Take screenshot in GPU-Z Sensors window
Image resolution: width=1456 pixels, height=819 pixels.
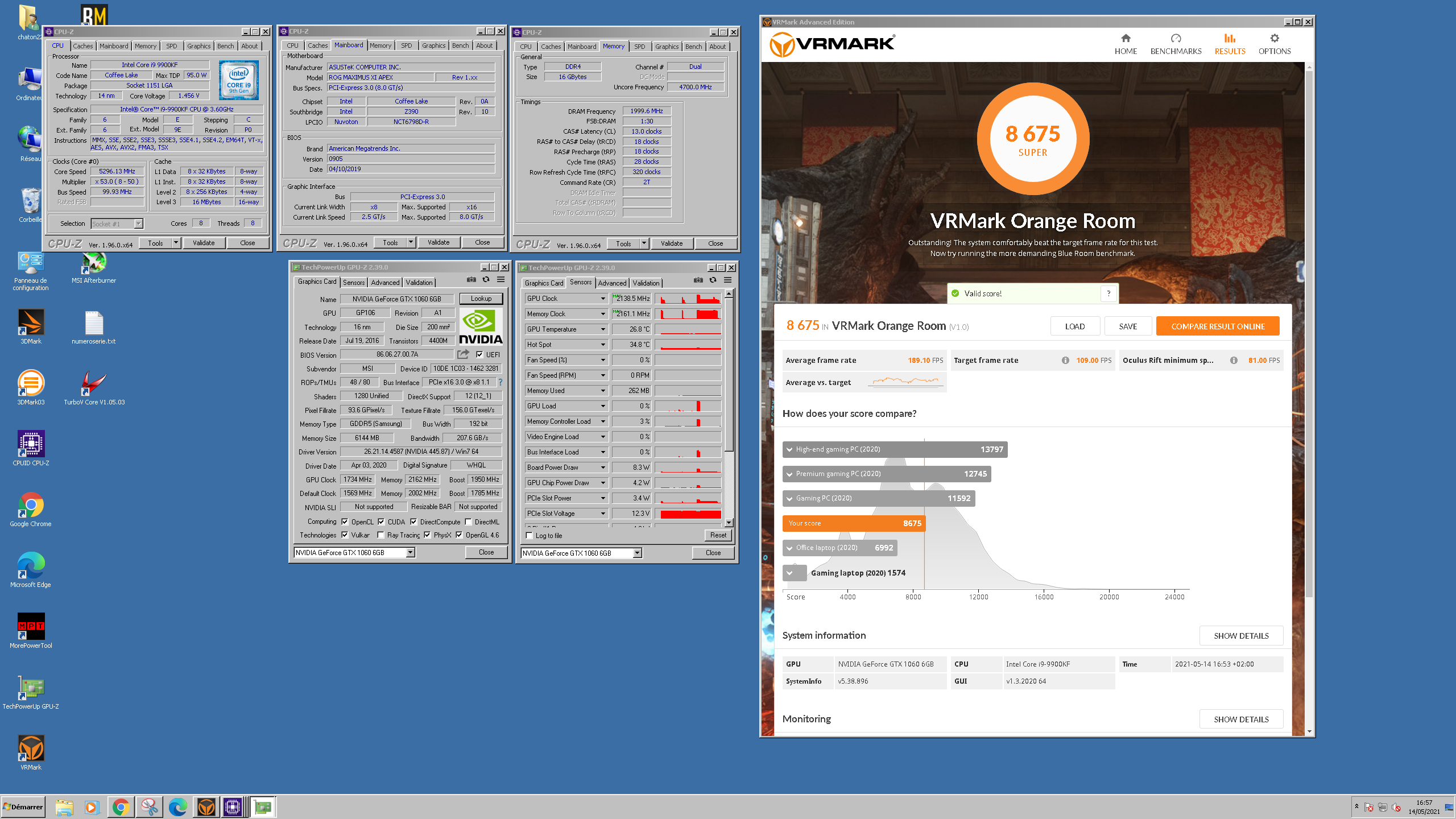pos(698,280)
